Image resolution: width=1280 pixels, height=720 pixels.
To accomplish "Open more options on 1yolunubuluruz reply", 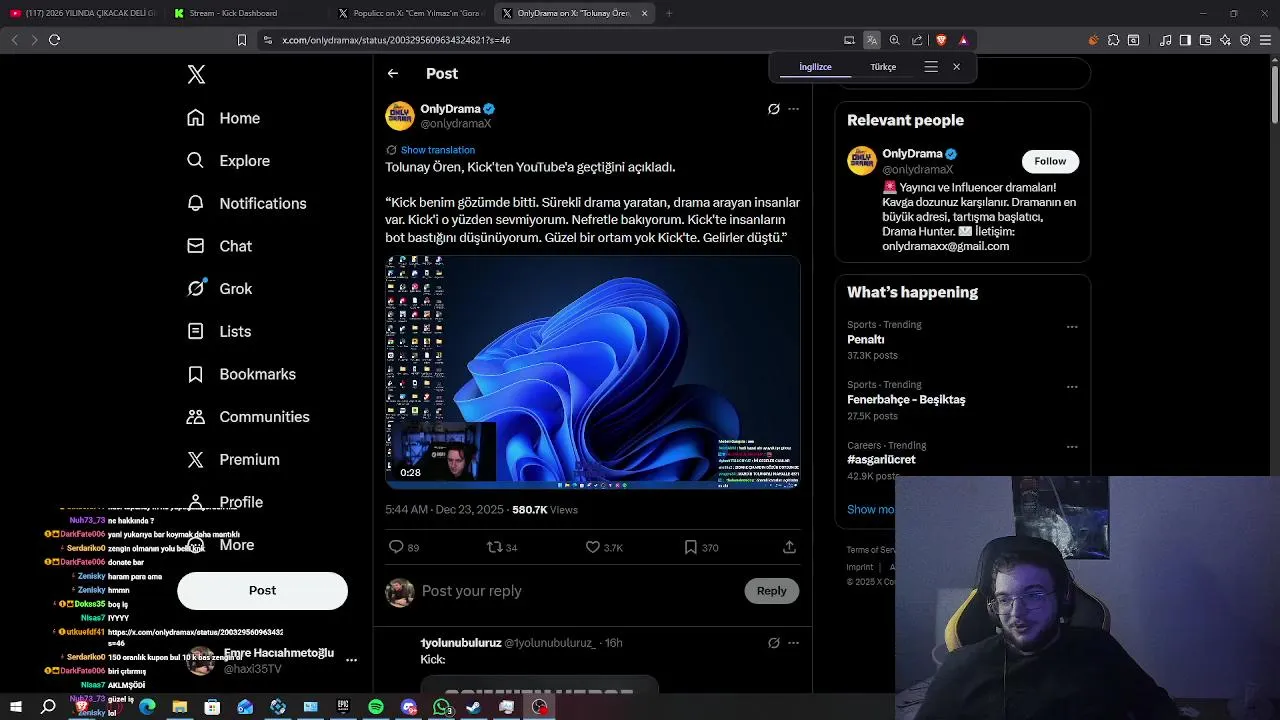I will tap(794, 643).
